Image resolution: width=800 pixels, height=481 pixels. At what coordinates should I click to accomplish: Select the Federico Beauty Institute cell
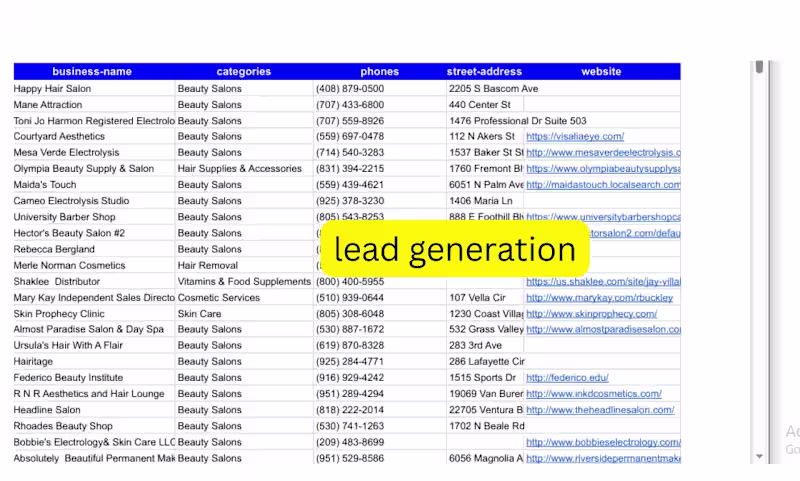94,378
